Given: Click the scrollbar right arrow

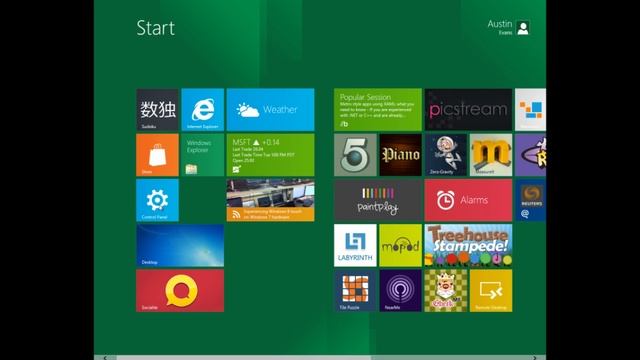Looking at the screenshot, I should [535, 358].
